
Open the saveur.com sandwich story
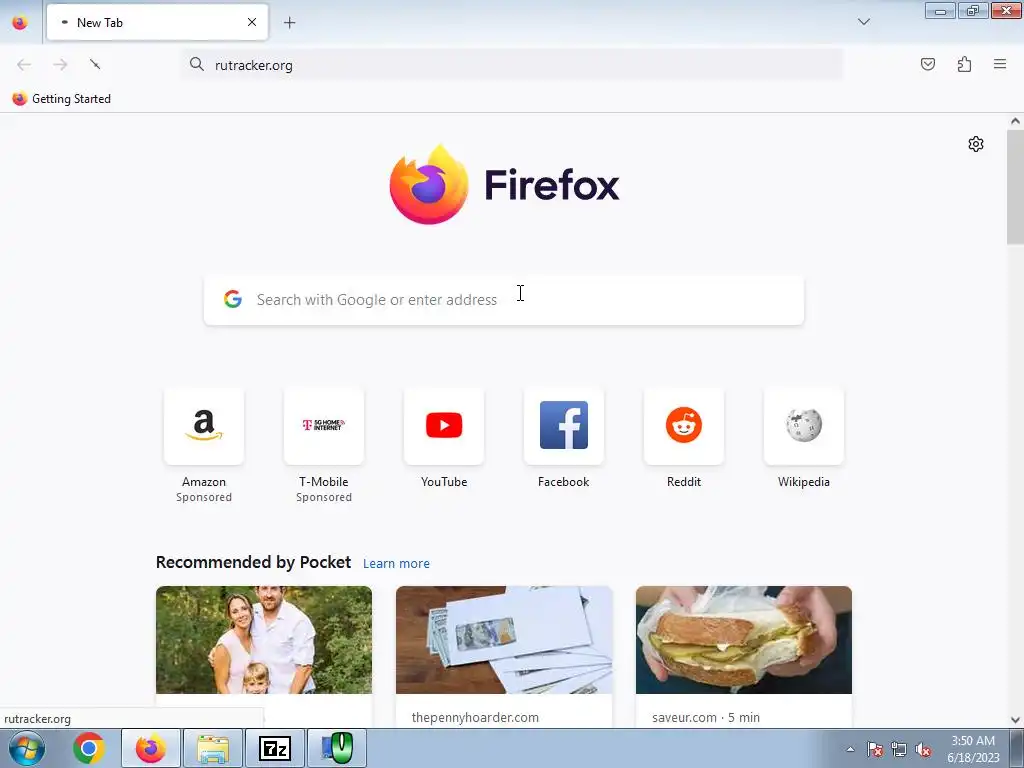pos(744,640)
